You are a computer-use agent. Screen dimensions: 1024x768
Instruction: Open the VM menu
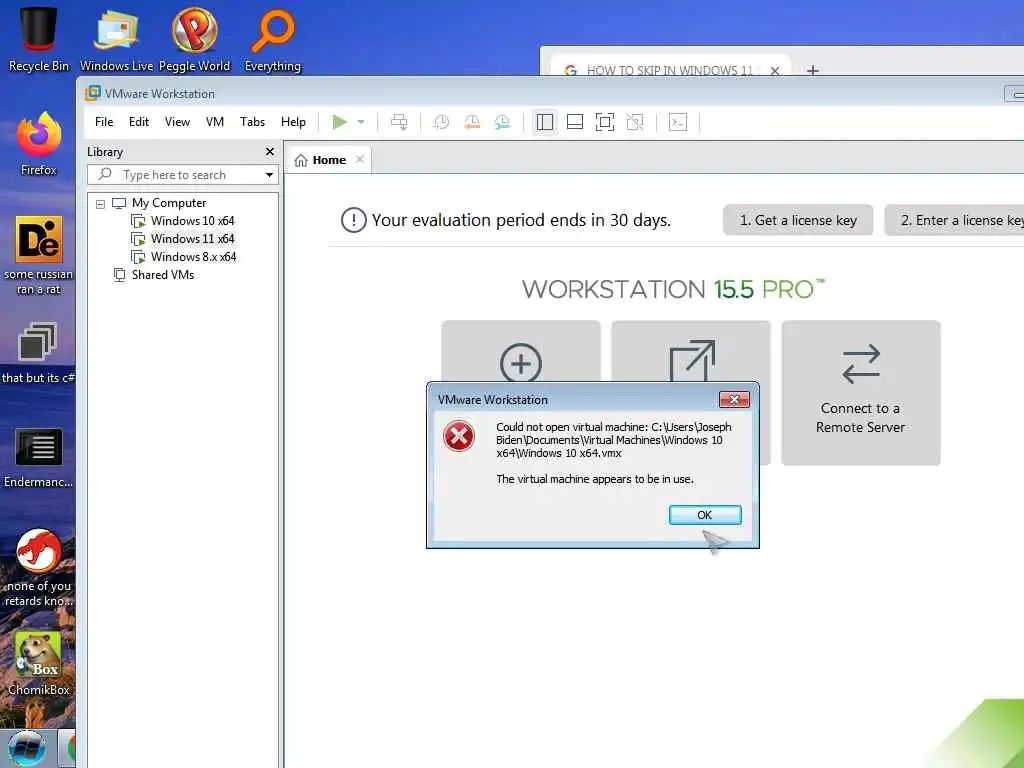pos(215,122)
